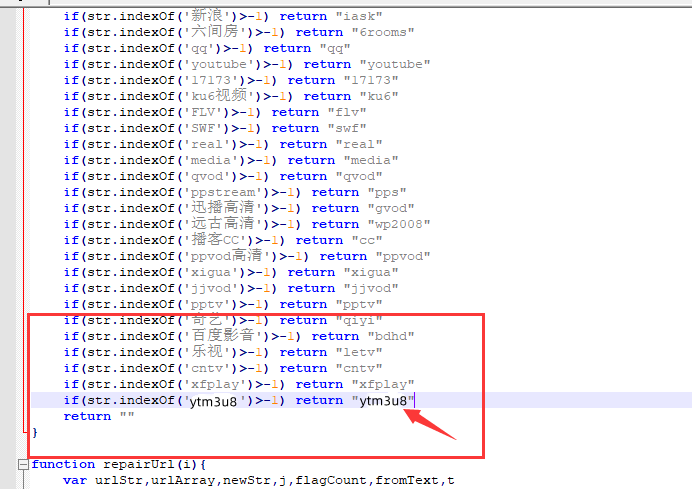The image size is (692, 489).
Task: Click the line returning "cc"
Action: click(x=223, y=240)
